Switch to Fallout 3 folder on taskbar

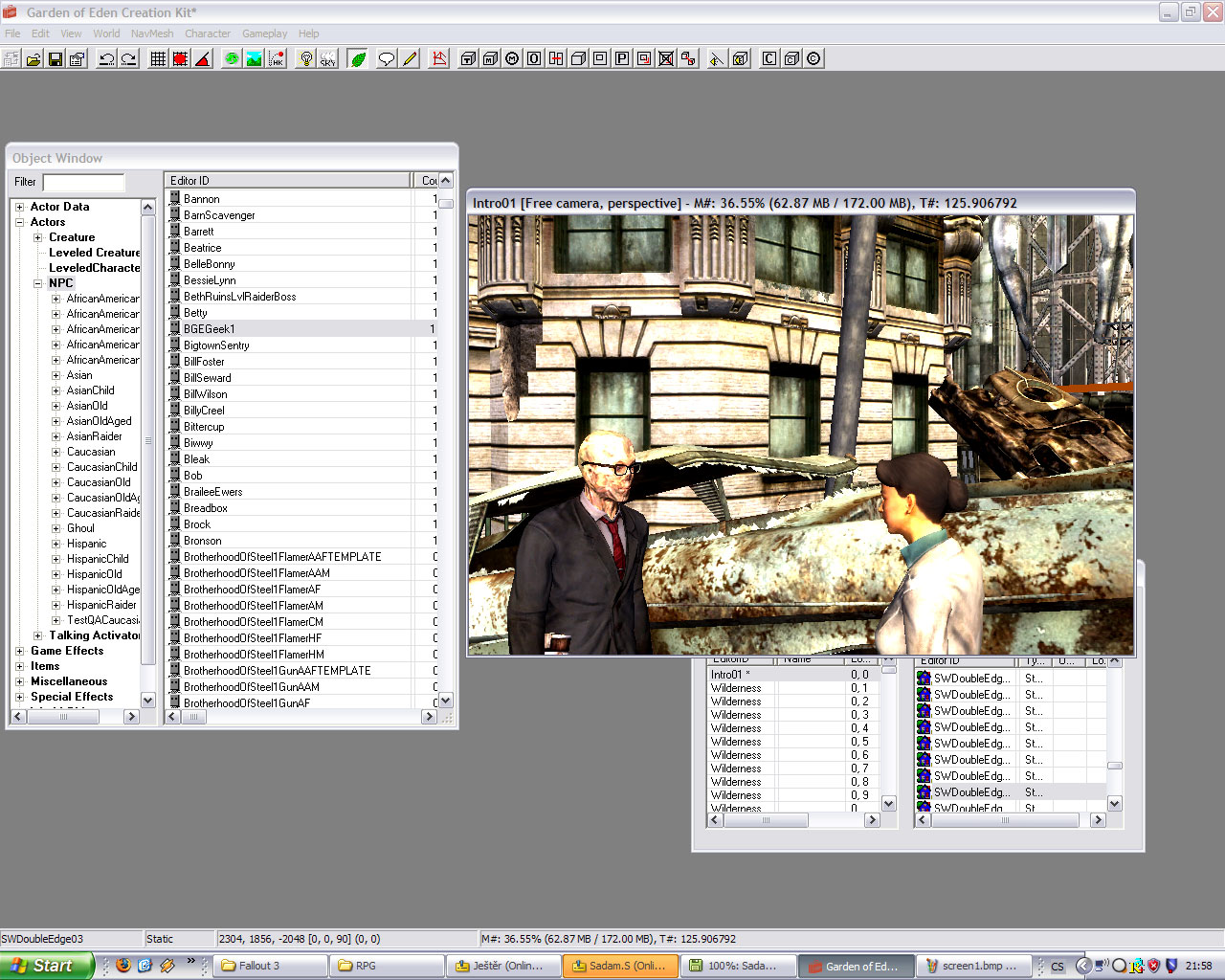tap(270, 966)
